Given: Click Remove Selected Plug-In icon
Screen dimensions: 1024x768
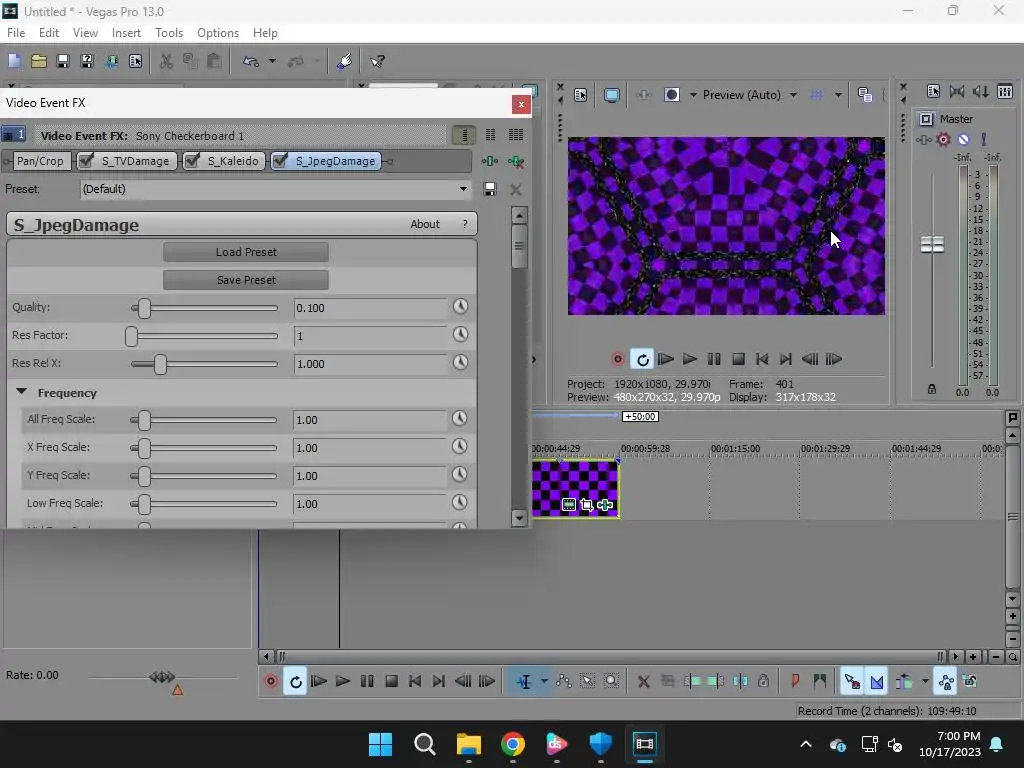Looking at the screenshot, I should tap(516, 161).
